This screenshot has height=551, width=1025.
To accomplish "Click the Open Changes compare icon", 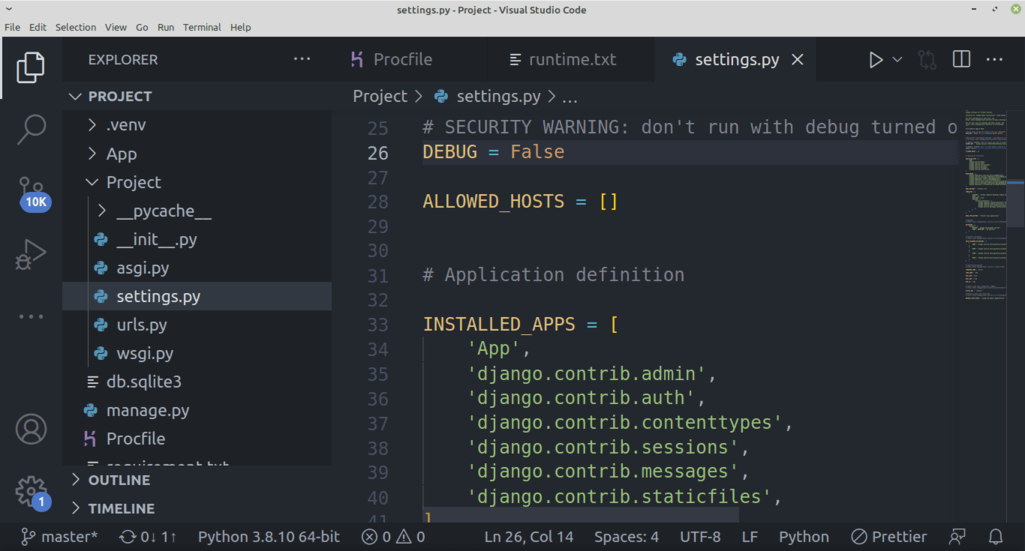I will click(927, 60).
